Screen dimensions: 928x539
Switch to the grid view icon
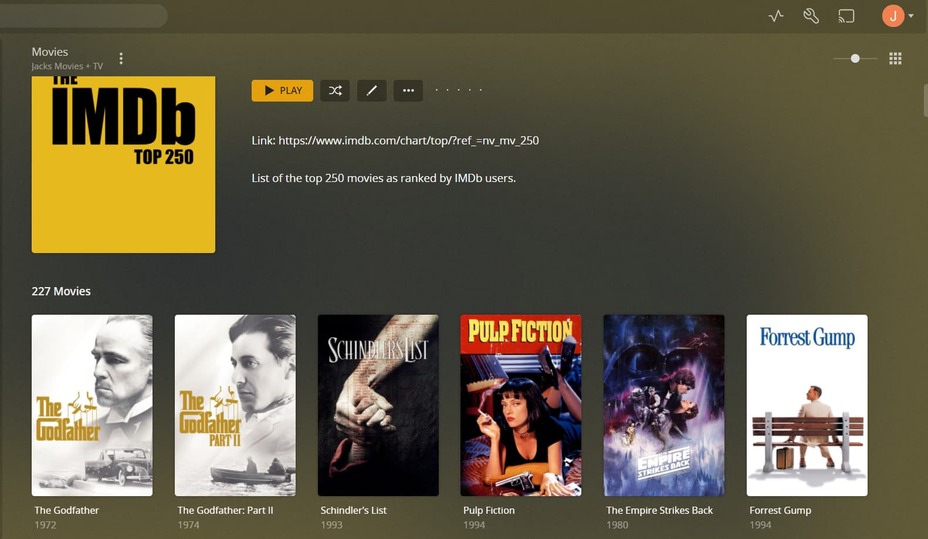coord(895,58)
